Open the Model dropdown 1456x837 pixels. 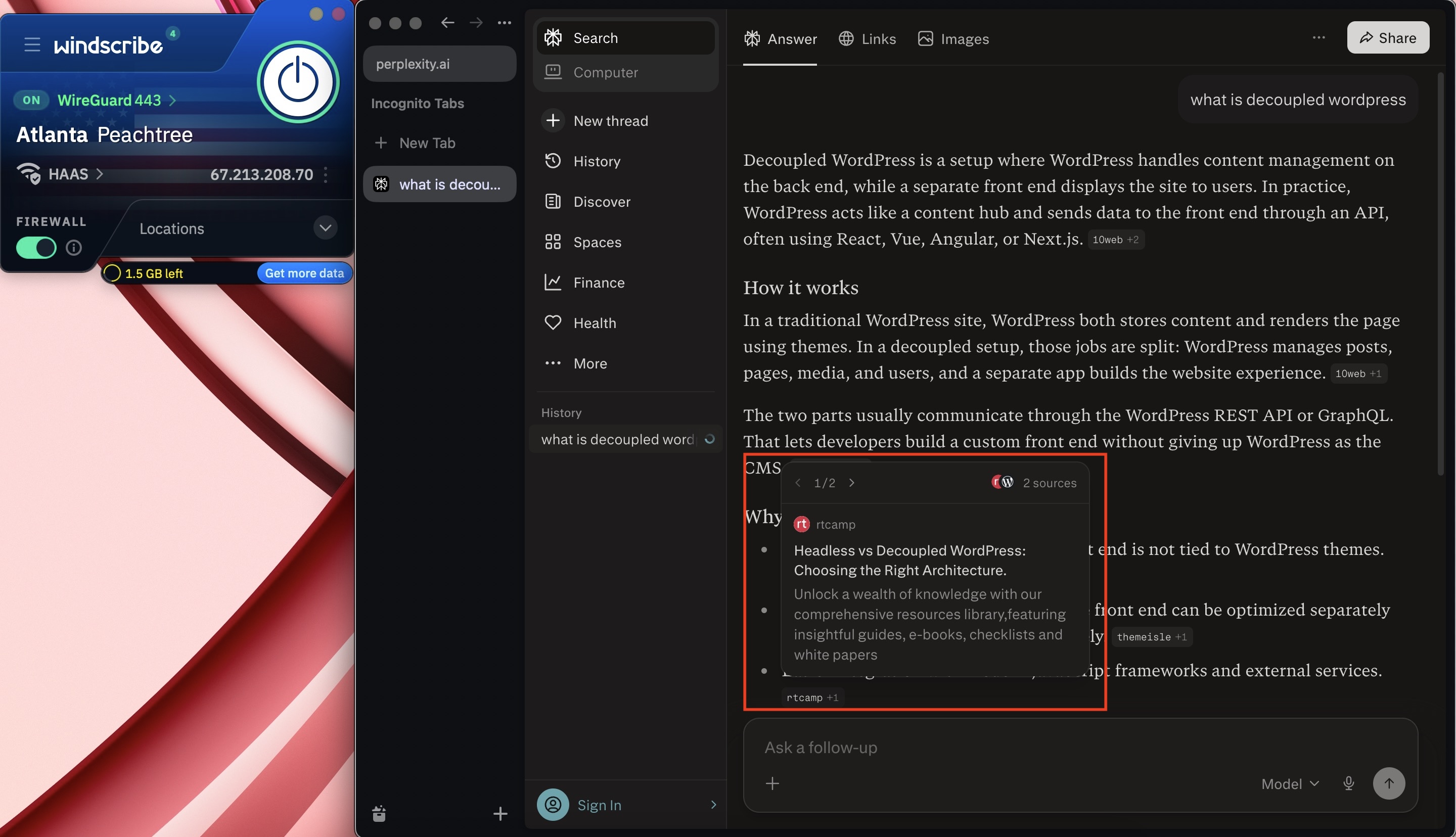coord(1290,783)
